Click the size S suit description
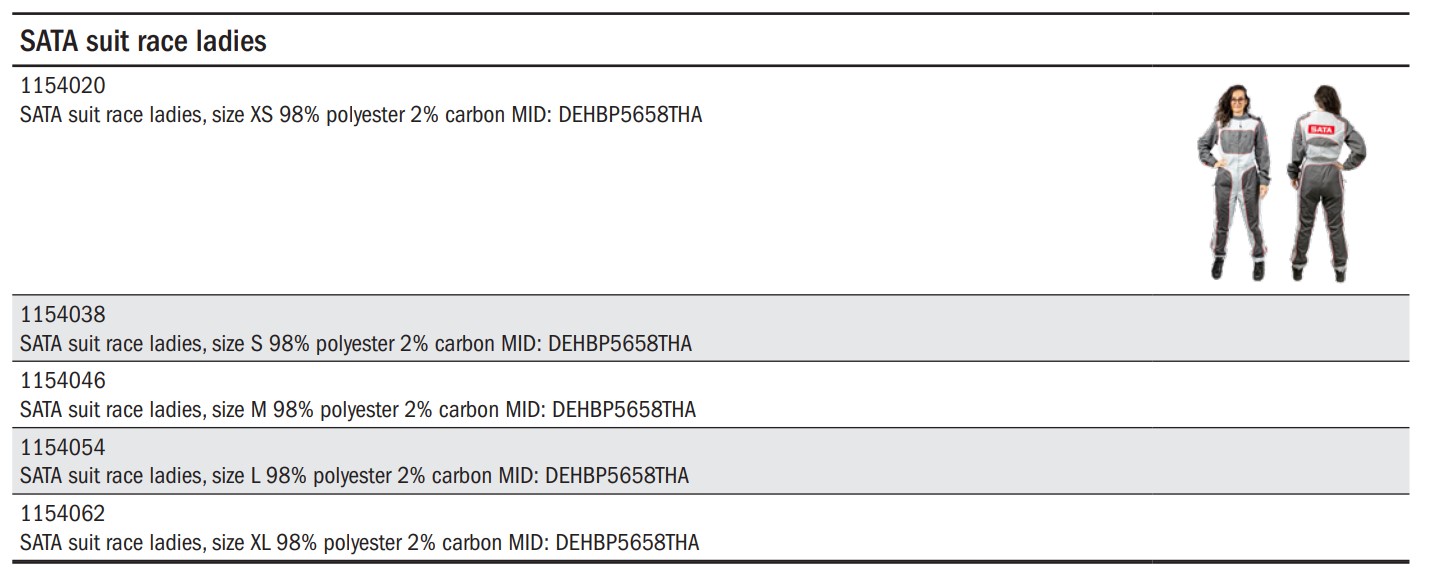The width and height of the screenshot is (1441, 569). tap(356, 344)
